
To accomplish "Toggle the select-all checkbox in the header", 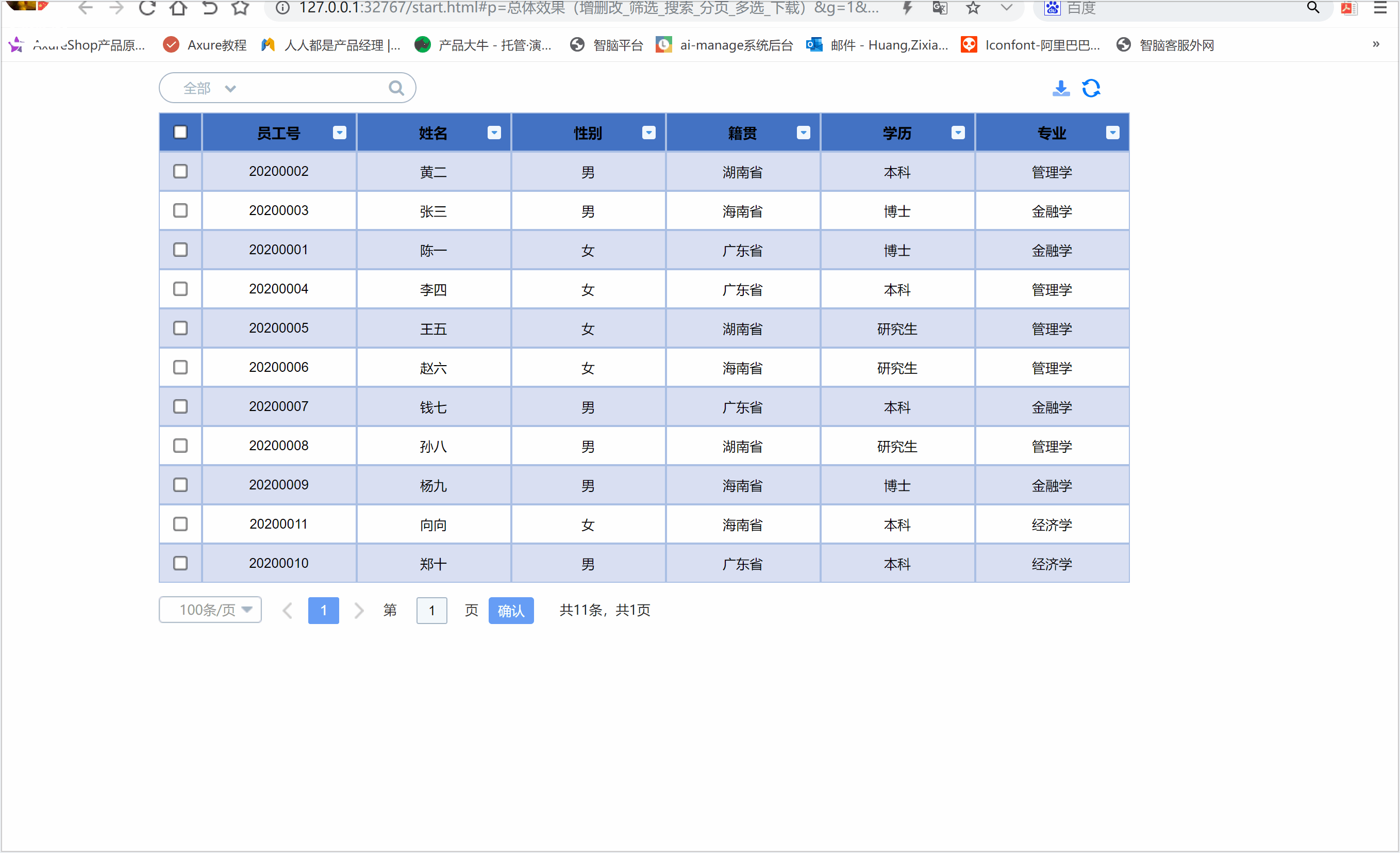I will [x=181, y=133].
